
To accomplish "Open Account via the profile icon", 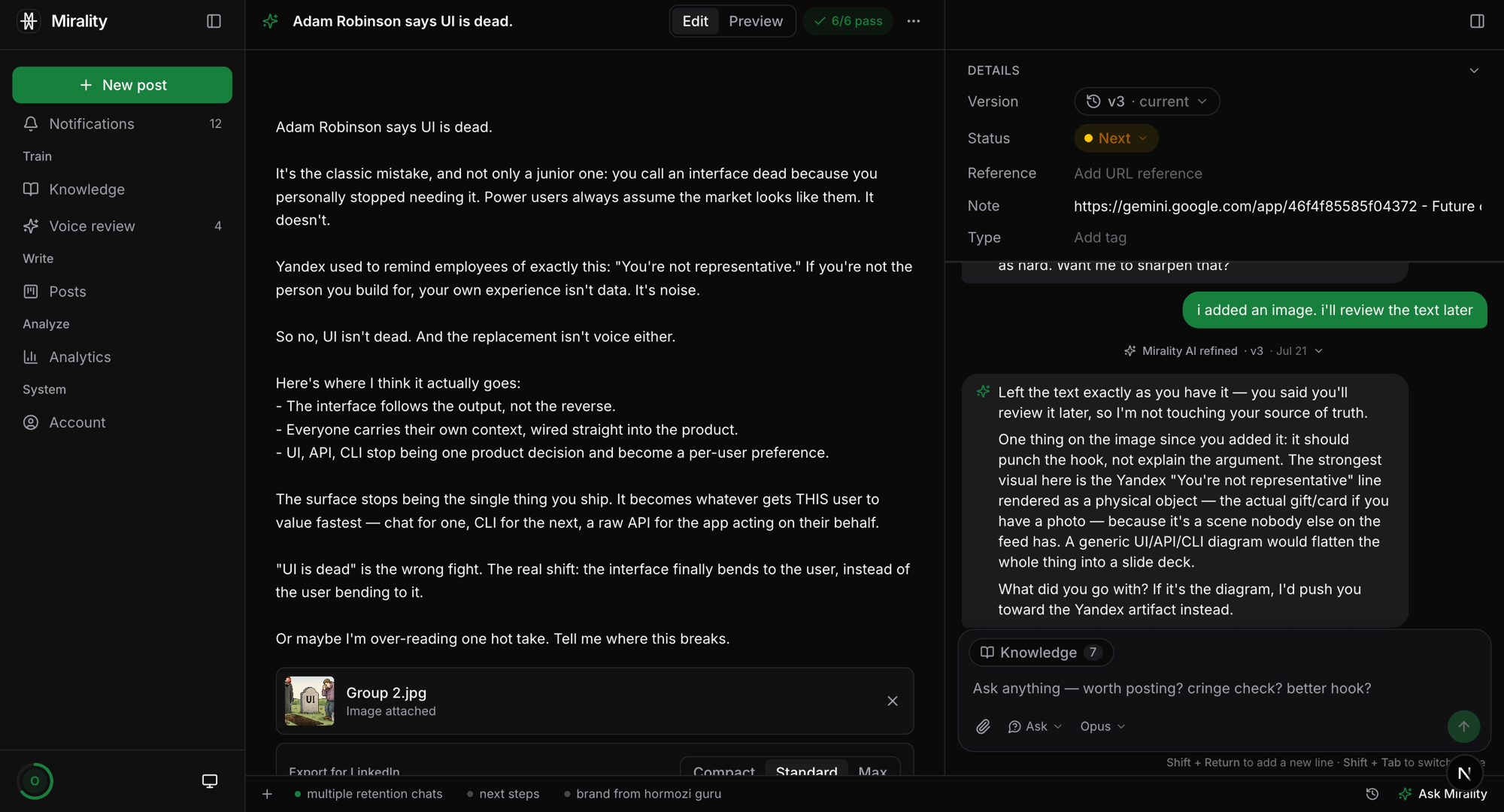I will 31,422.
